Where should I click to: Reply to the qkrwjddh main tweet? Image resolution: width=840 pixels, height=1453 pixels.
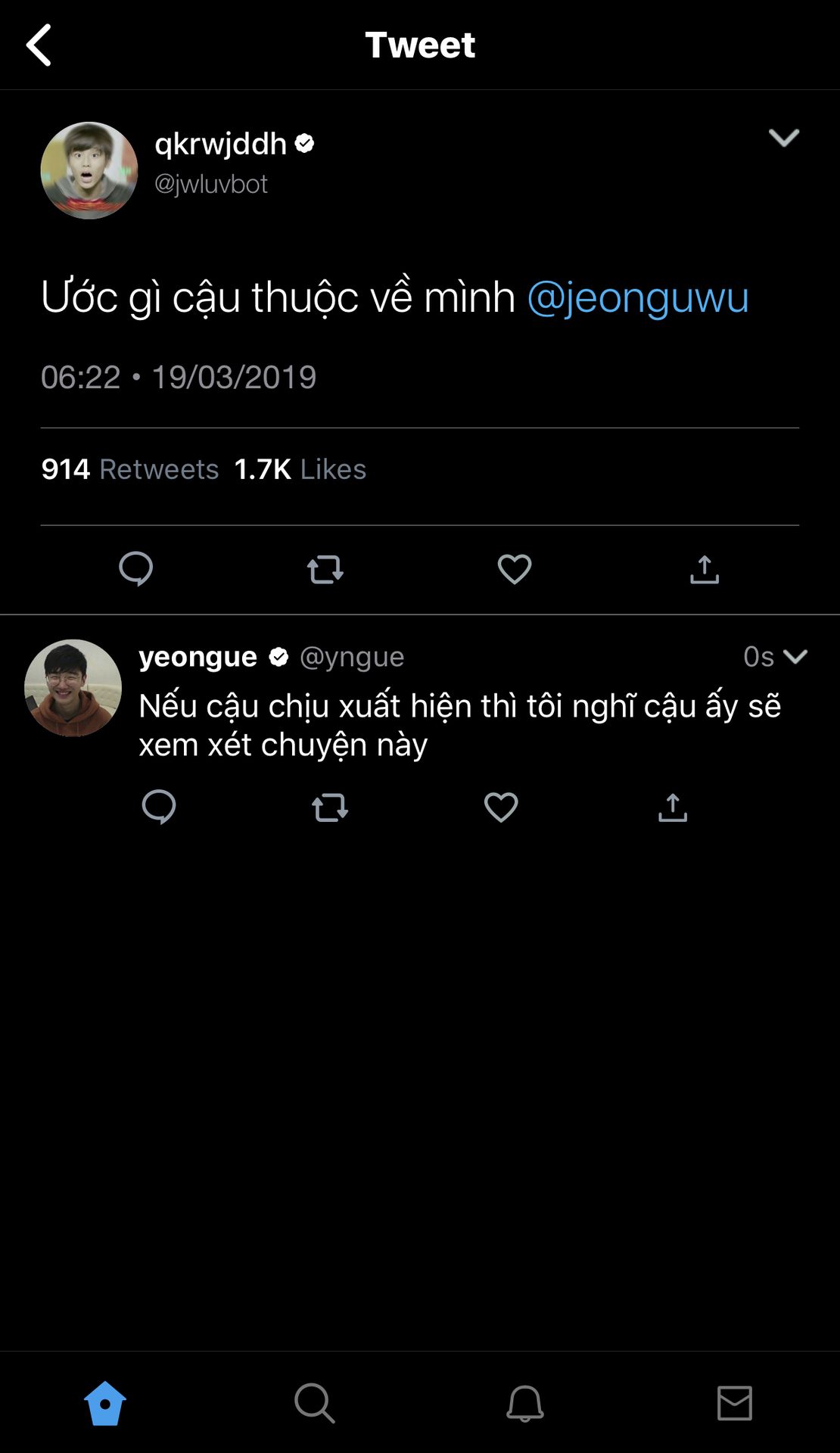coord(136,569)
